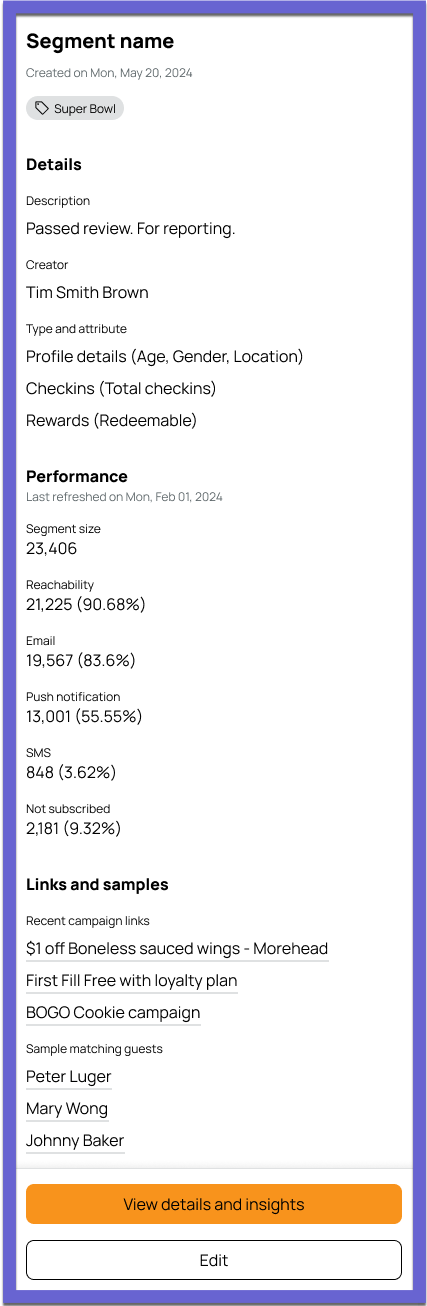
Task: Open View details and insights
Action: click(x=214, y=1204)
